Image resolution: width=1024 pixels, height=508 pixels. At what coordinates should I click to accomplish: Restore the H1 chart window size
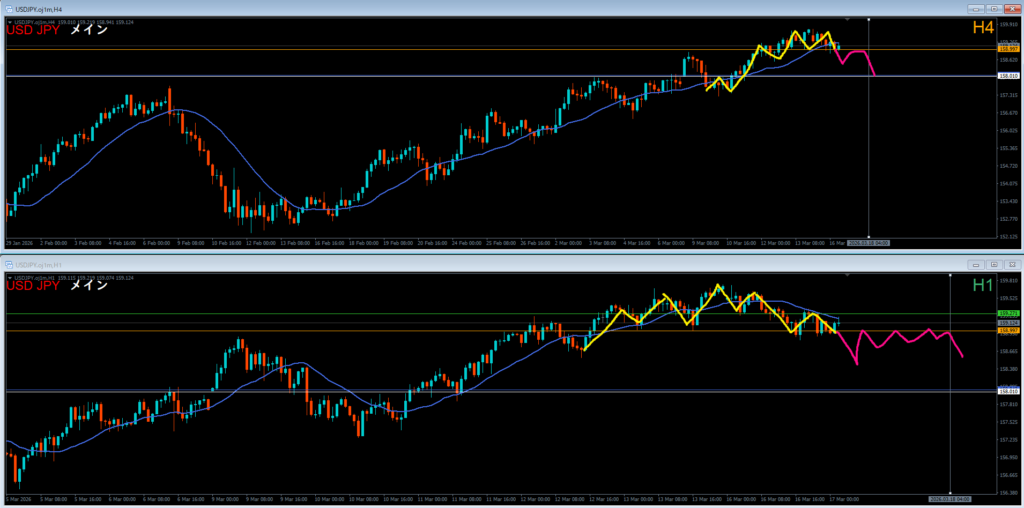992,264
